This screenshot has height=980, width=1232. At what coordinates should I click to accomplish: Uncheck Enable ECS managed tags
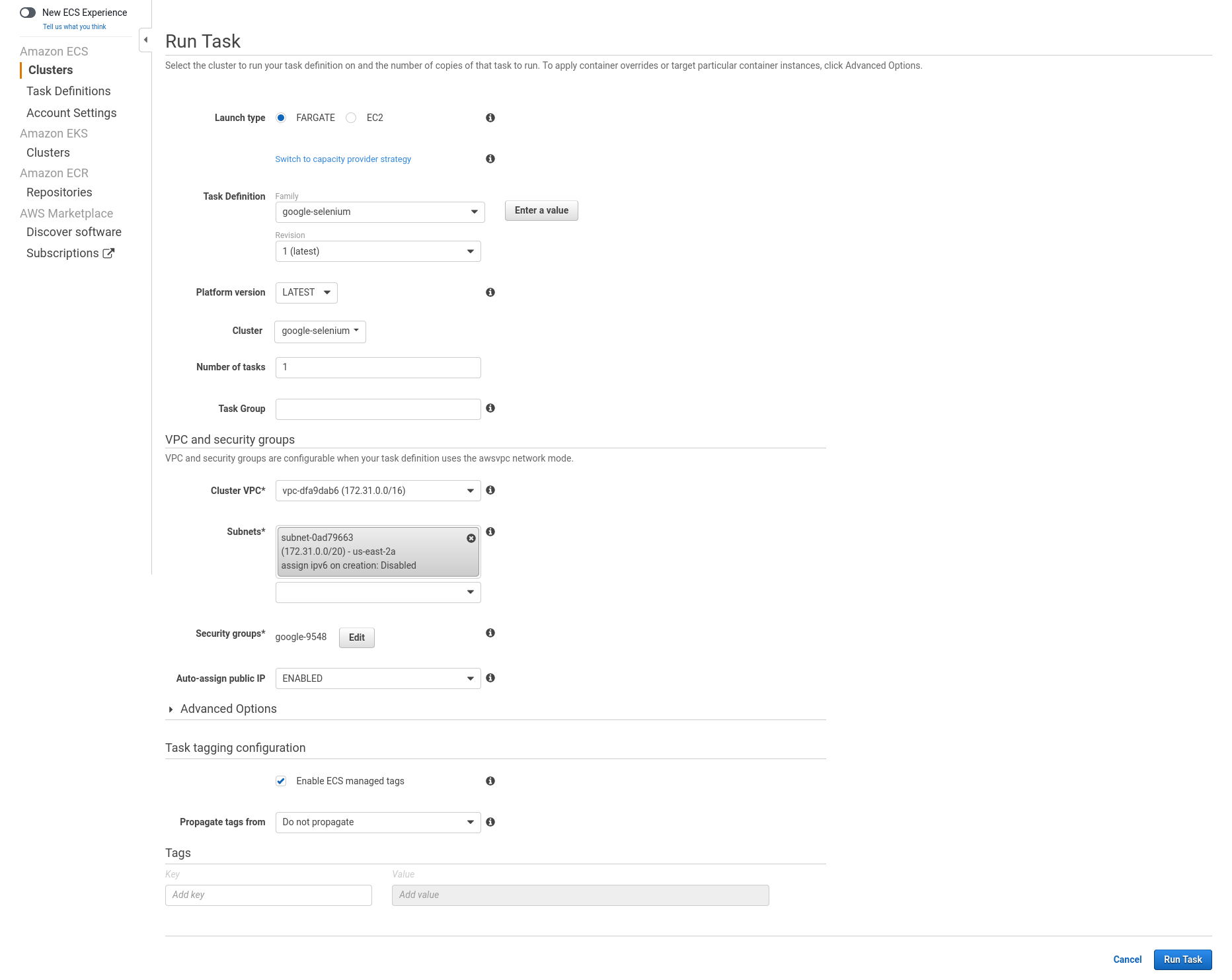tap(281, 781)
